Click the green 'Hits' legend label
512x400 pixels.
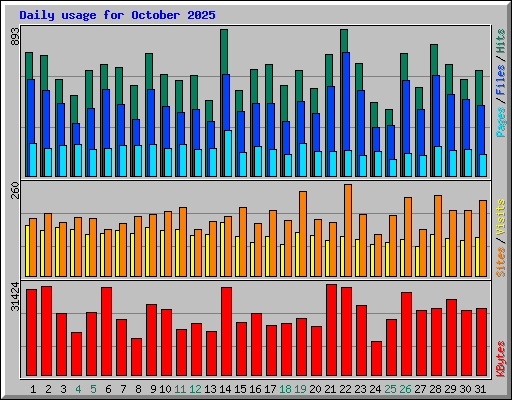[x=501, y=41]
